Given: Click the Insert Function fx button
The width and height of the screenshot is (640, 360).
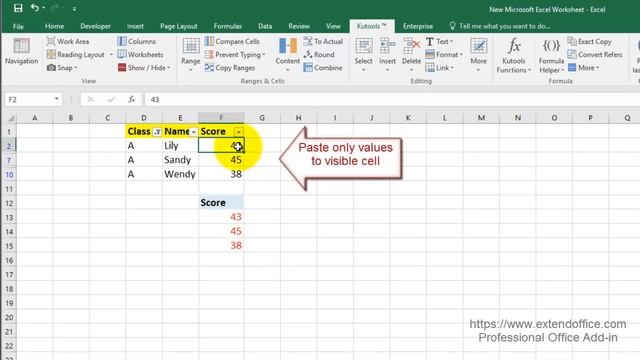Looking at the screenshot, I should [x=131, y=99].
